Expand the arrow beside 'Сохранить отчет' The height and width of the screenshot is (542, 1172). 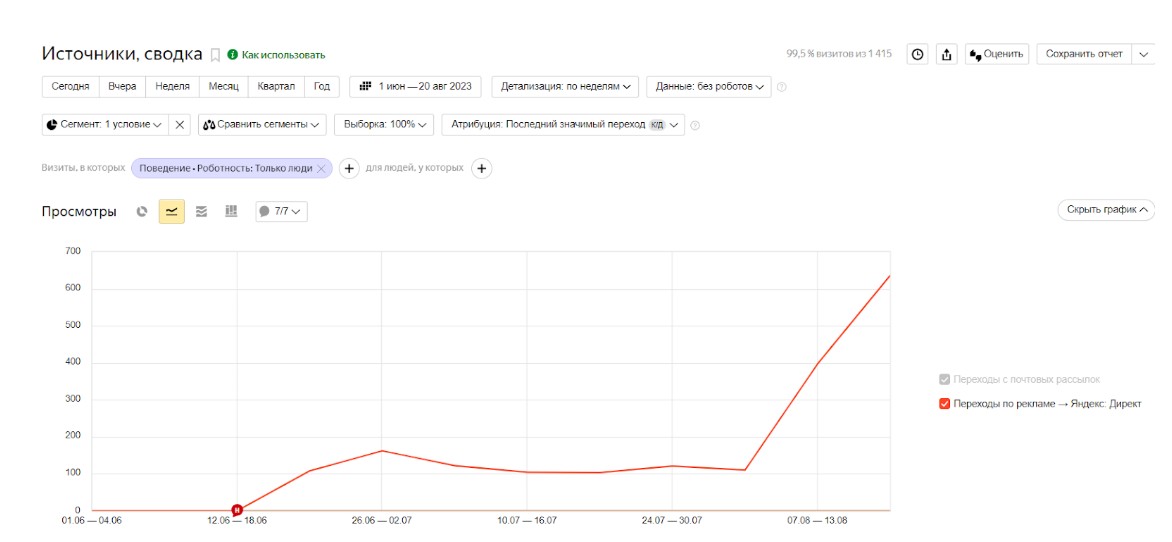pyautogui.click(x=1144, y=54)
